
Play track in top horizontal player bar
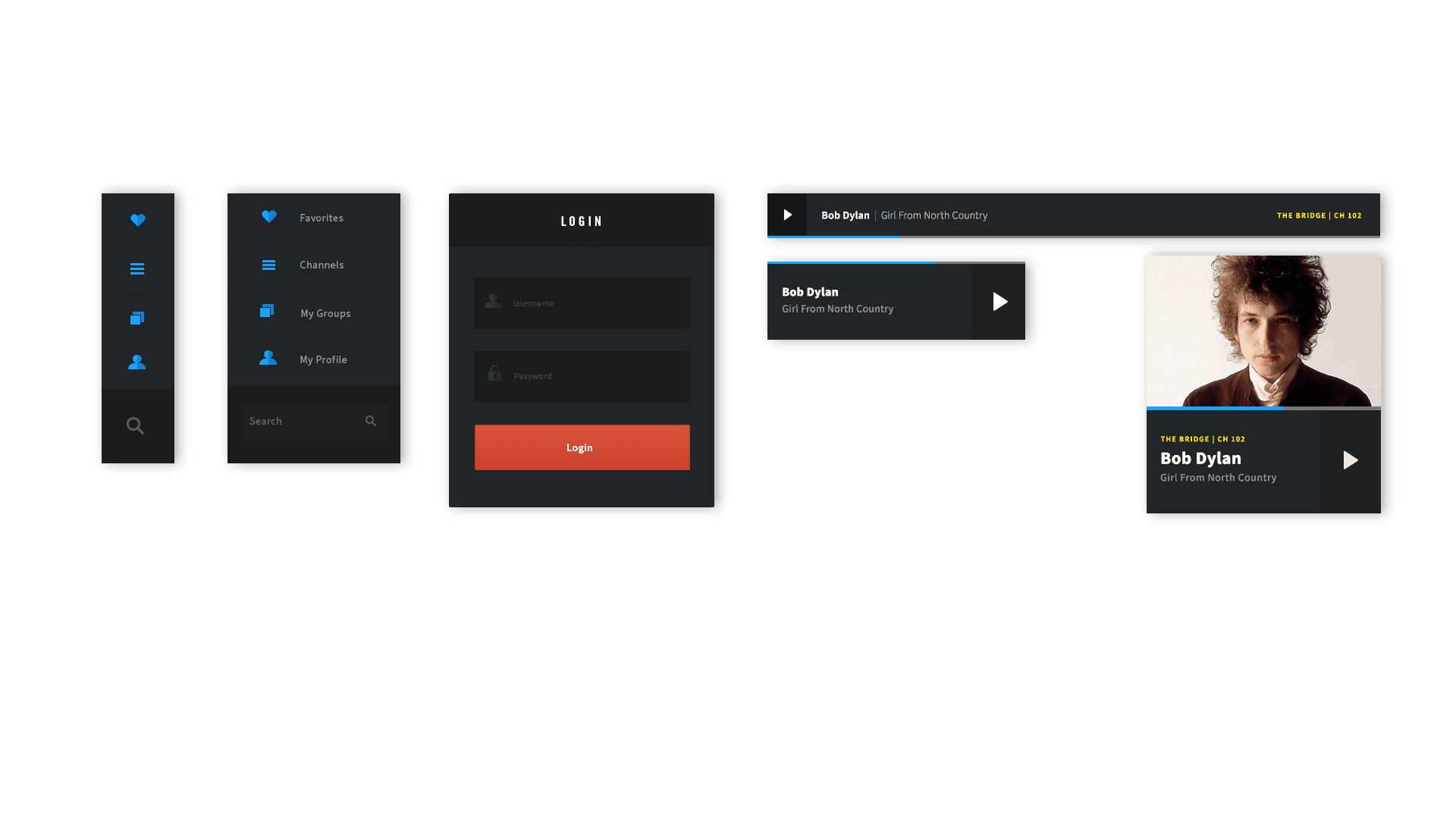787,215
